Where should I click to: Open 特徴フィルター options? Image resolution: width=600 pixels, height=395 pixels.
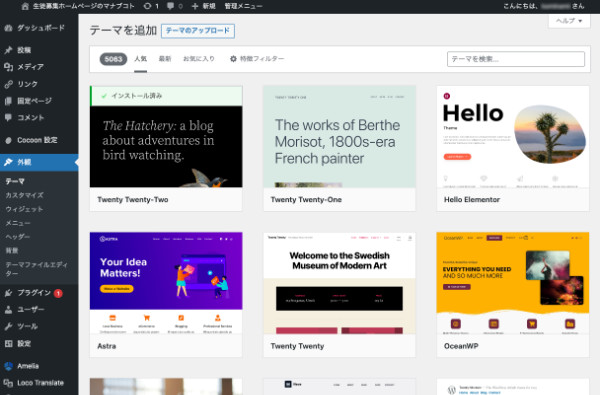(257, 59)
